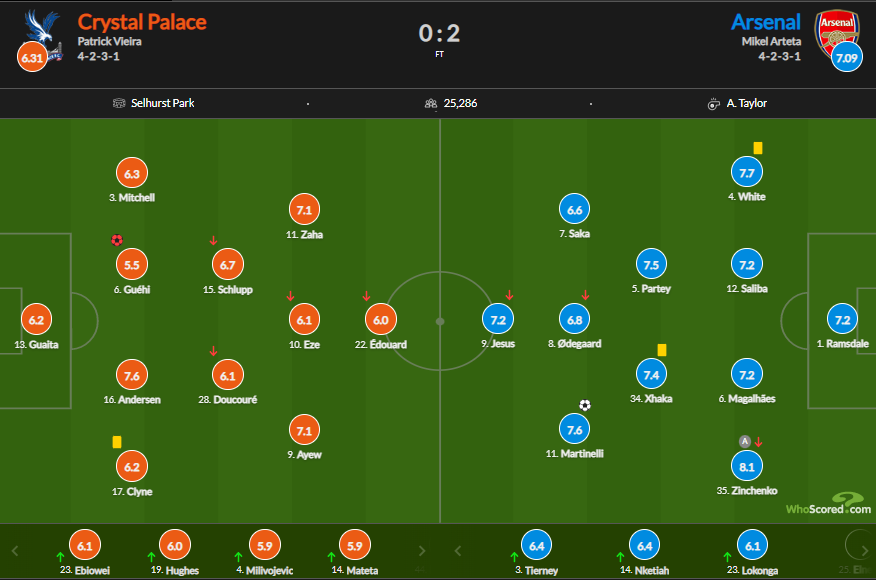The width and height of the screenshot is (876, 580).
Task: Click the Crystal Palace club crest
Action: pyautogui.click(x=43, y=27)
